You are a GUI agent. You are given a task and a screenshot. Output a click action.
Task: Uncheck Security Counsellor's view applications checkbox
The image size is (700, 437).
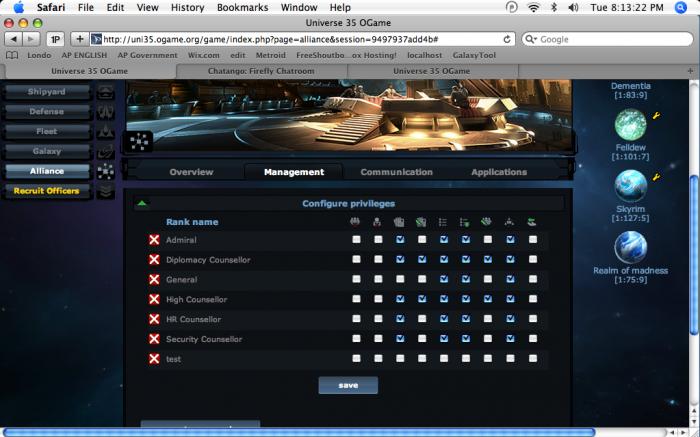[x=400, y=338]
